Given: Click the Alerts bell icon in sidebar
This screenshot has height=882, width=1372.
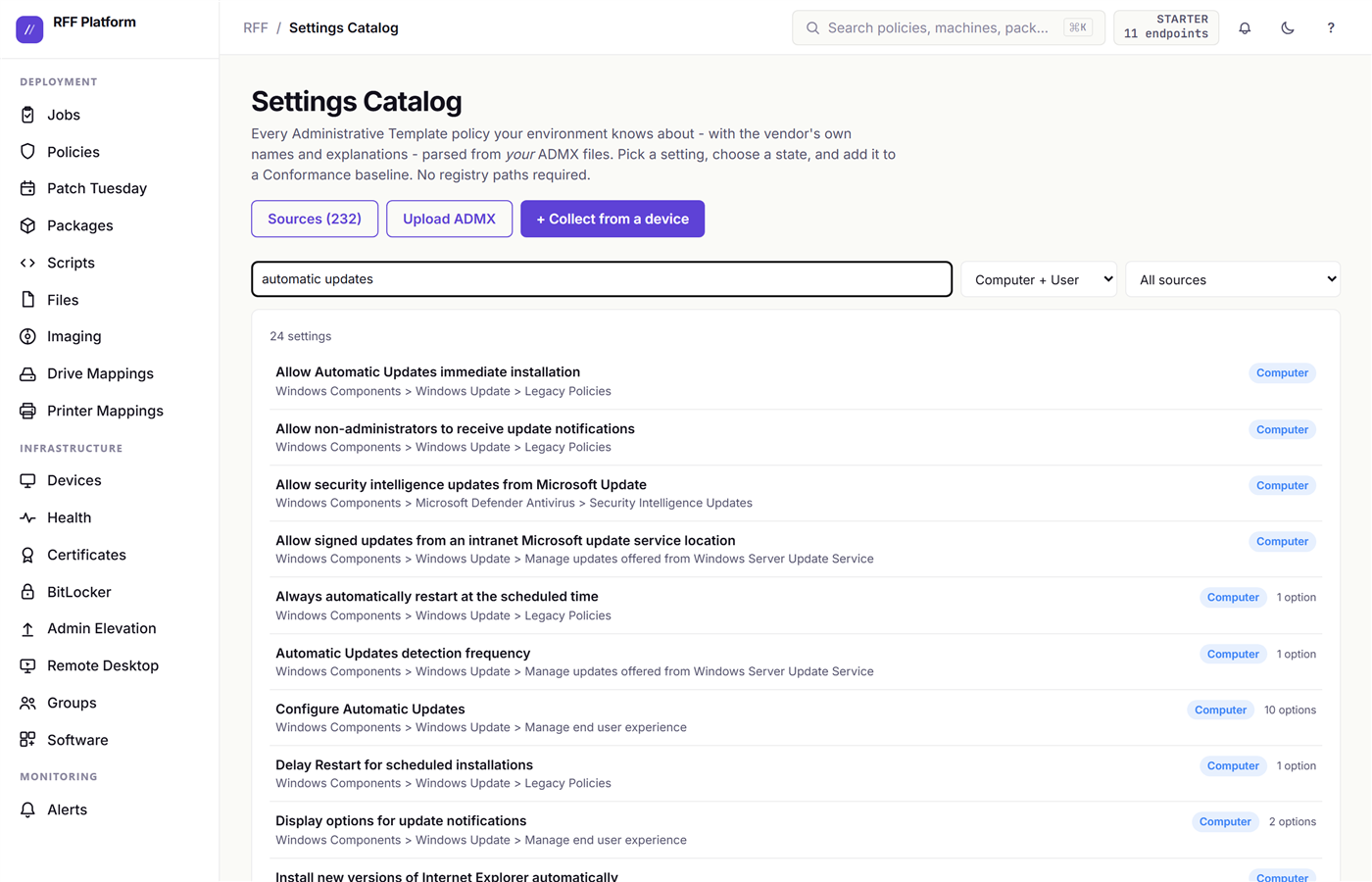Looking at the screenshot, I should (27, 809).
